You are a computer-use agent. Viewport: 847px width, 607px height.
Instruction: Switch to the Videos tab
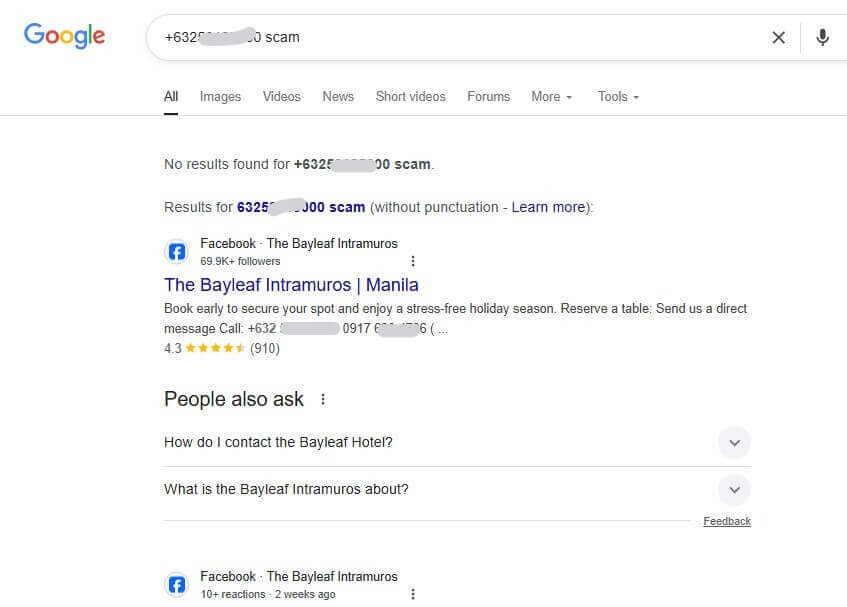[x=281, y=97]
